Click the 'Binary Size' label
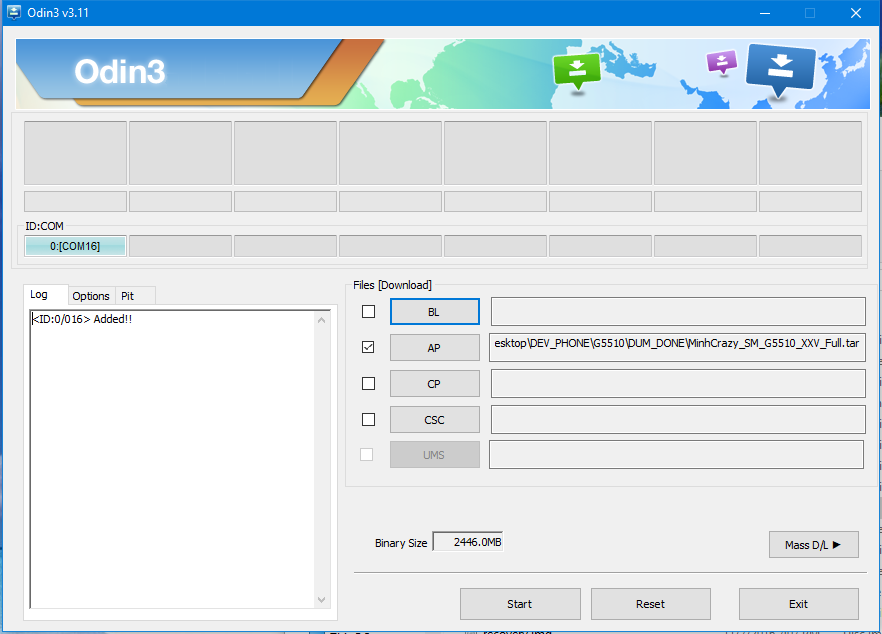Screen dimensions: 882x634 pyautogui.click(x=401, y=543)
